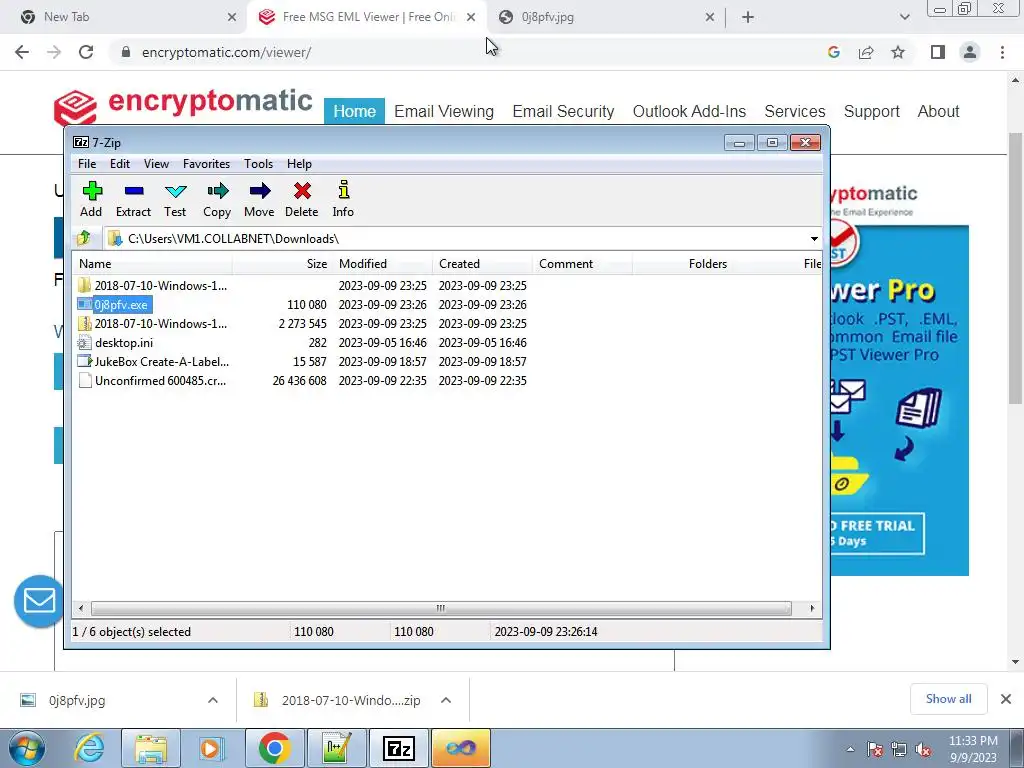Open Outlook Add-Ins nav link
Image resolution: width=1024 pixels, height=768 pixels.
689,112
